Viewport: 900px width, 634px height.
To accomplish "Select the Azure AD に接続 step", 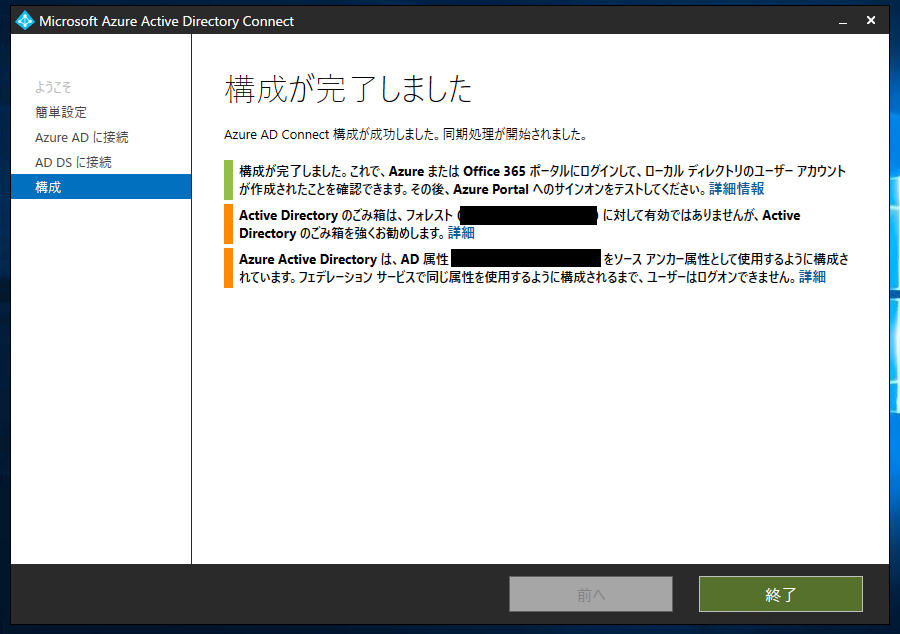I will 82,137.
